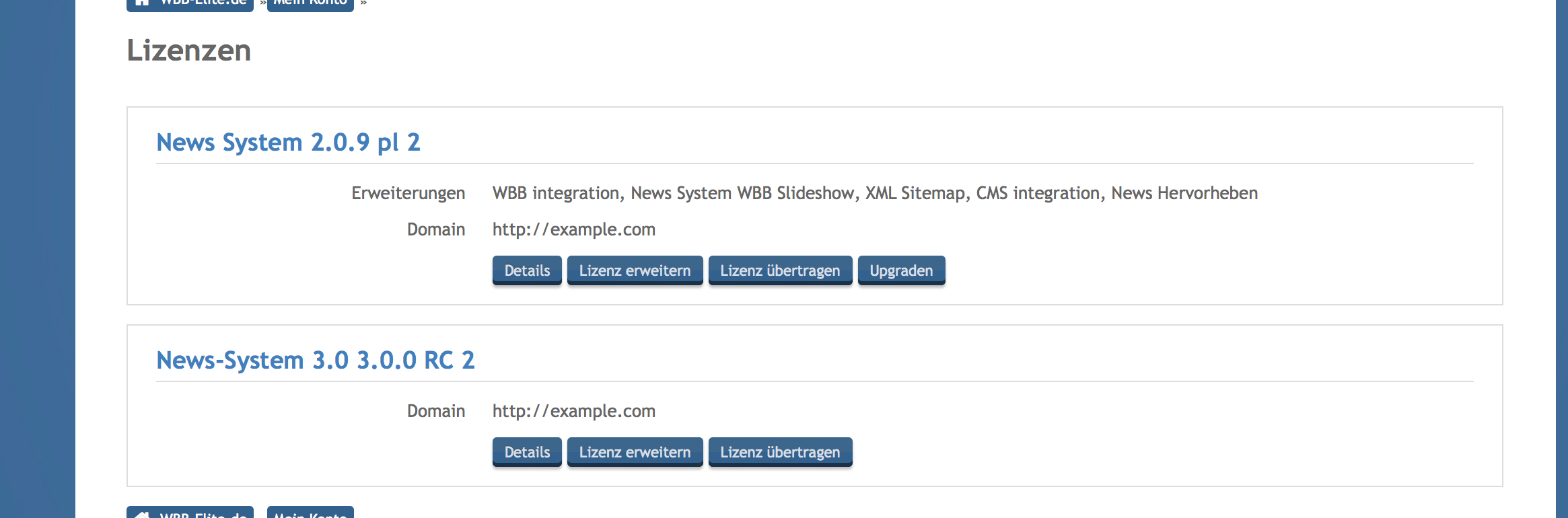Click the domain URL under News-System 3.0

tap(573, 412)
